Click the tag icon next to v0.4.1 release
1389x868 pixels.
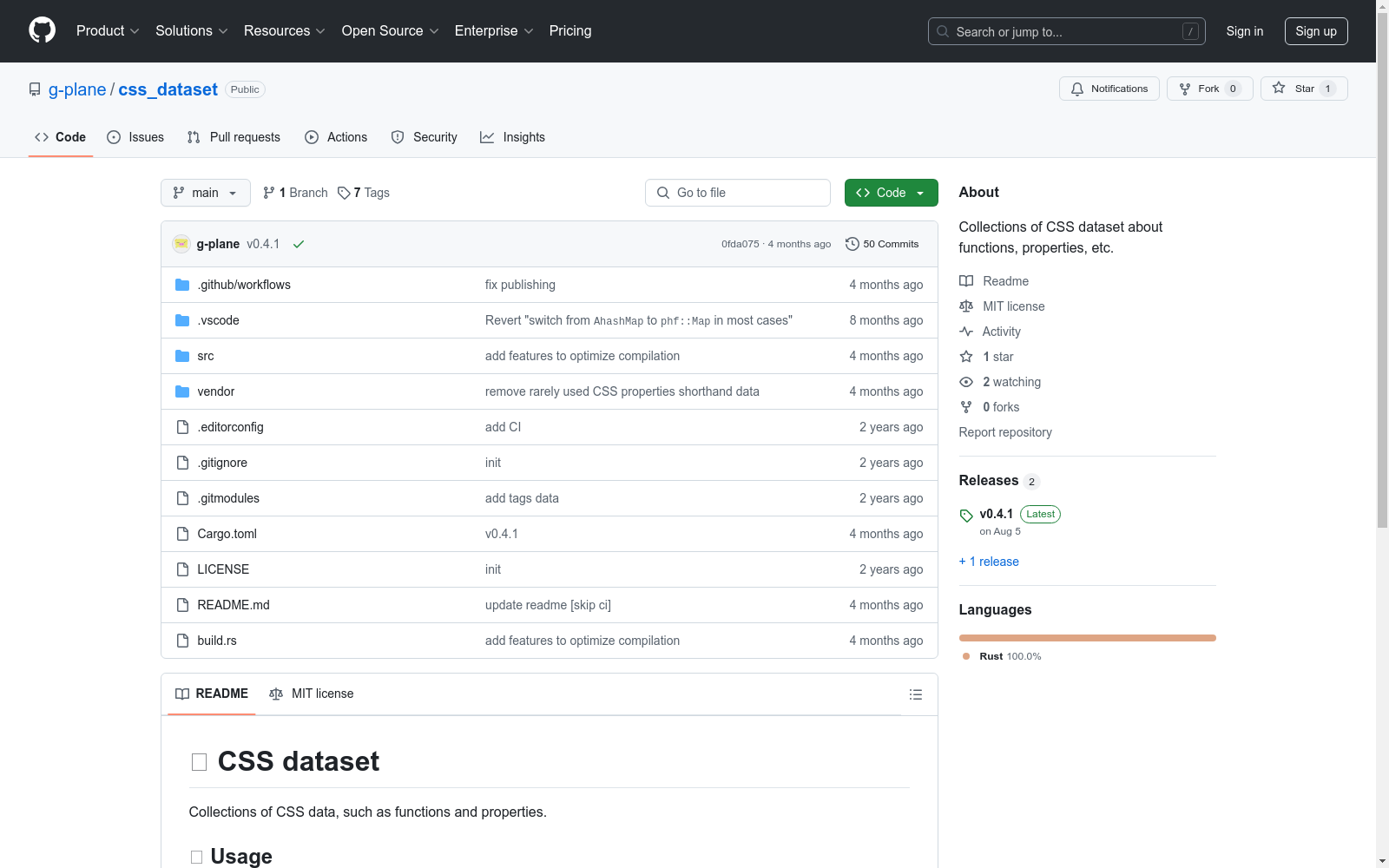966,516
